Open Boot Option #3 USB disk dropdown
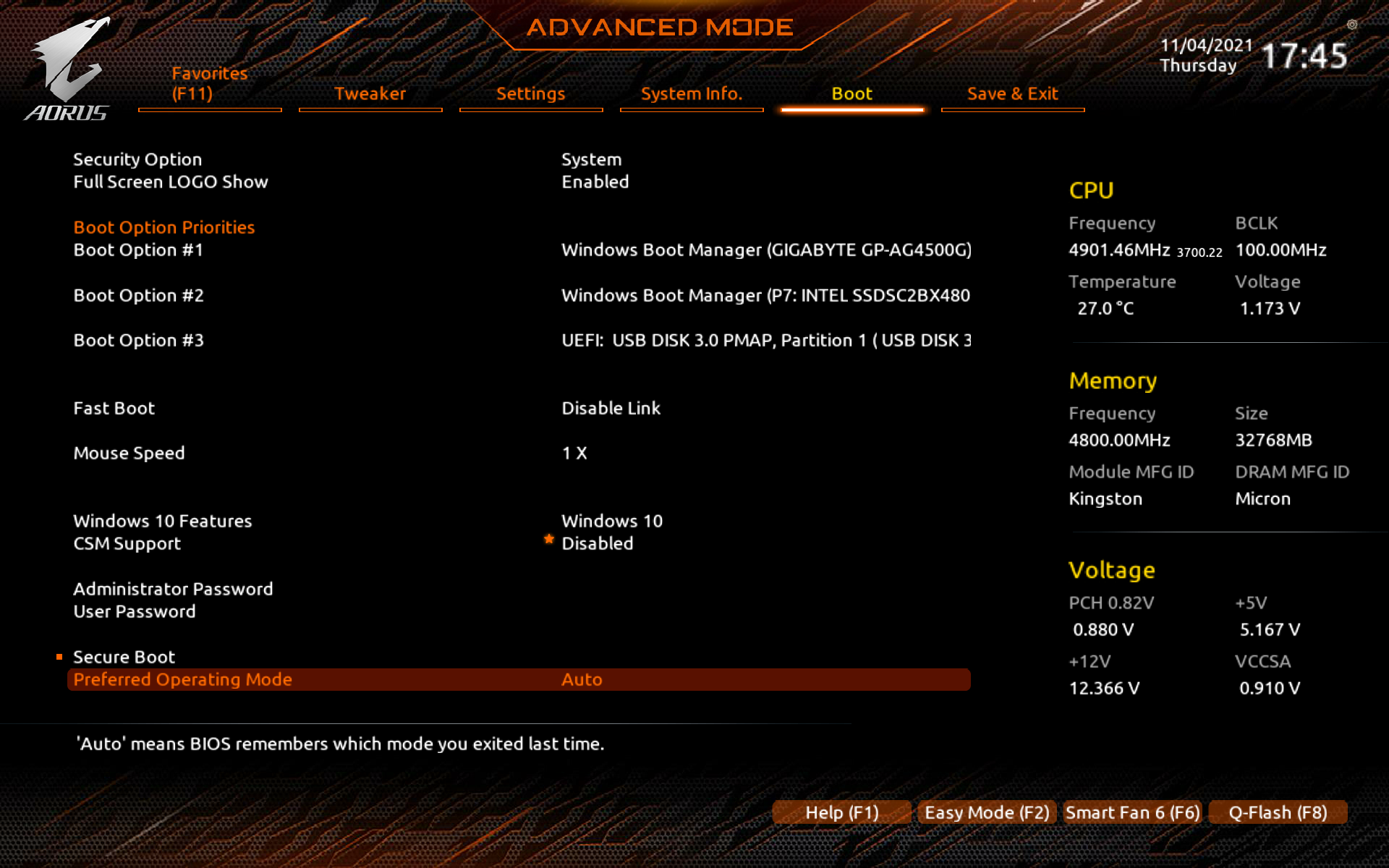 pos(765,340)
